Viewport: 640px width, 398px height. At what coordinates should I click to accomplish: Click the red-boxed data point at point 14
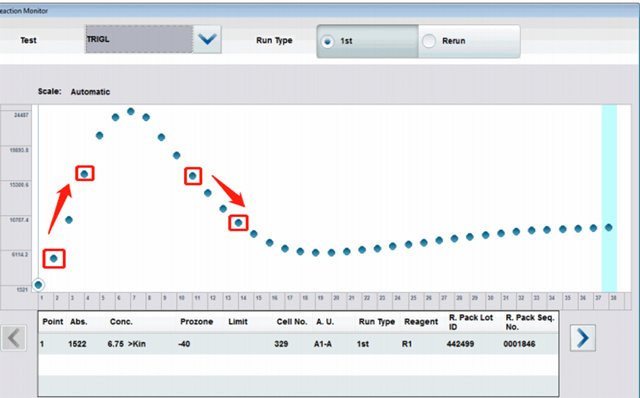(238, 222)
